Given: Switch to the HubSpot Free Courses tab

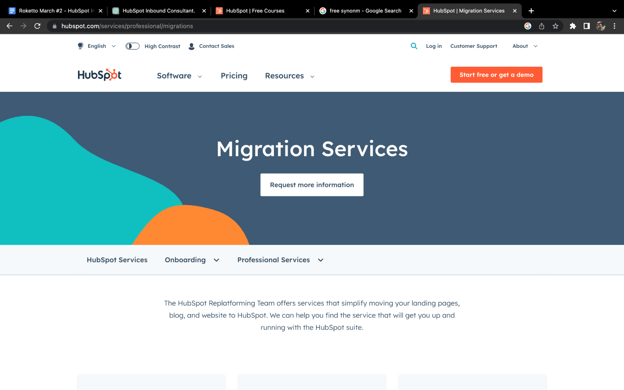Looking at the screenshot, I should pos(262,11).
